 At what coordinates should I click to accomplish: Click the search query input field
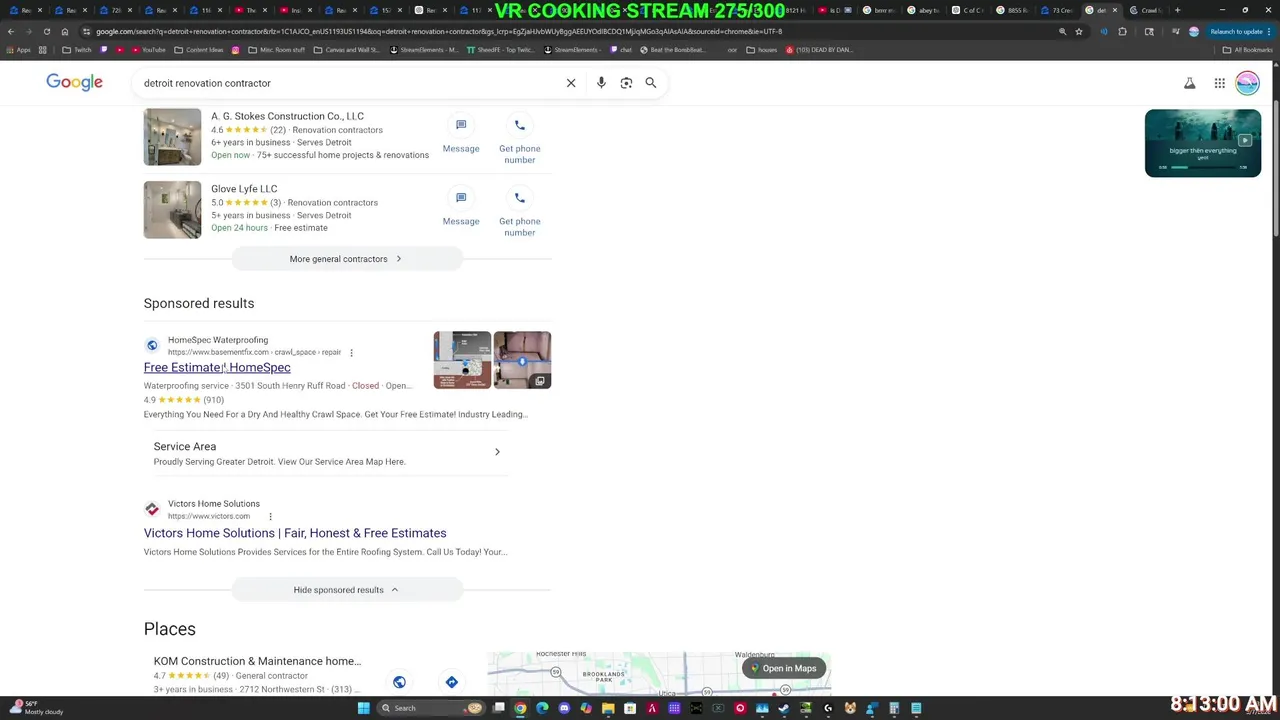[x=350, y=83]
